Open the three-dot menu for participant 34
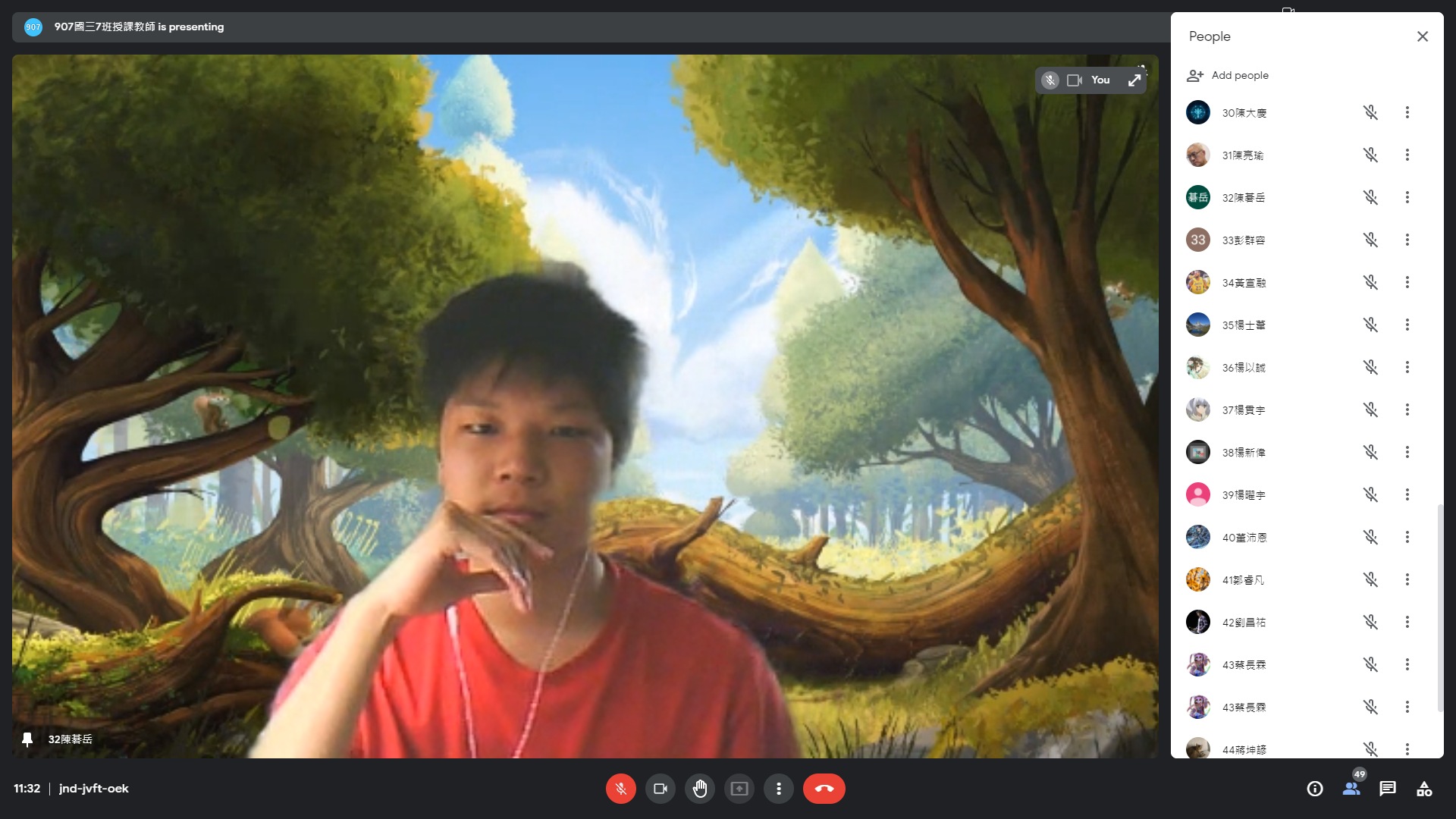The height and width of the screenshot is (819, 1456). pyautogui.click(x=1407, y=282)
